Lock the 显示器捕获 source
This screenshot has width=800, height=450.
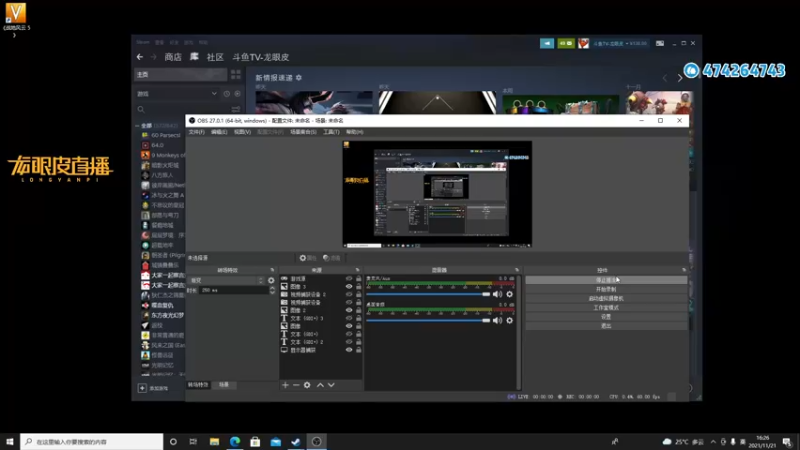[359, 350]
